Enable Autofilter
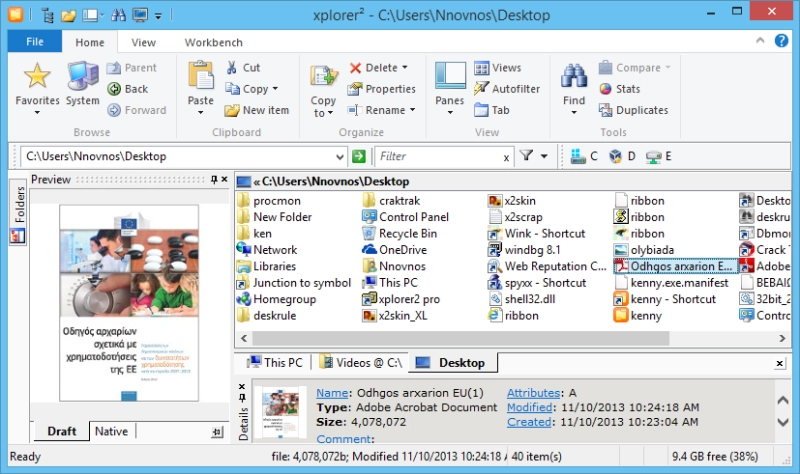Image resolution: width=800 pixels, height=474 pixels. pos(507,89)
